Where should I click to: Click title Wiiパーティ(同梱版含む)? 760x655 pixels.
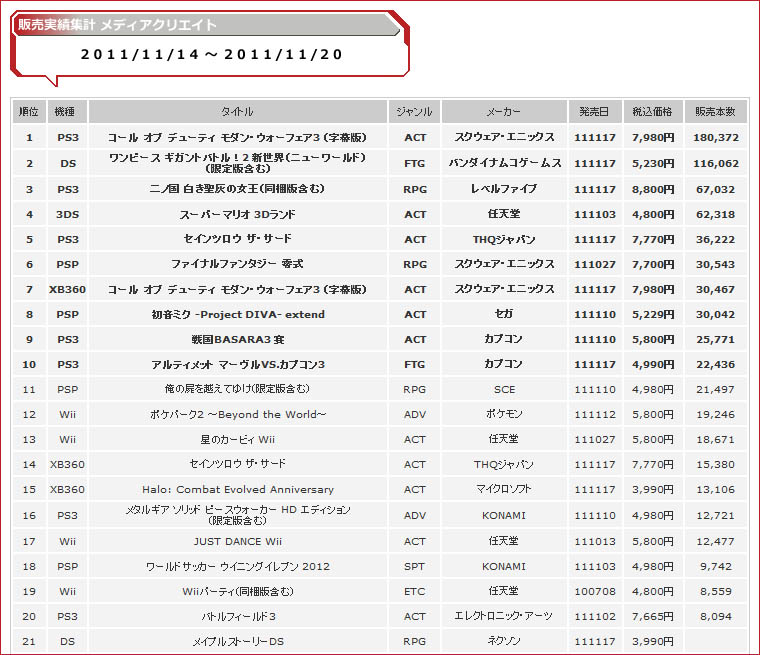point(238,591)
